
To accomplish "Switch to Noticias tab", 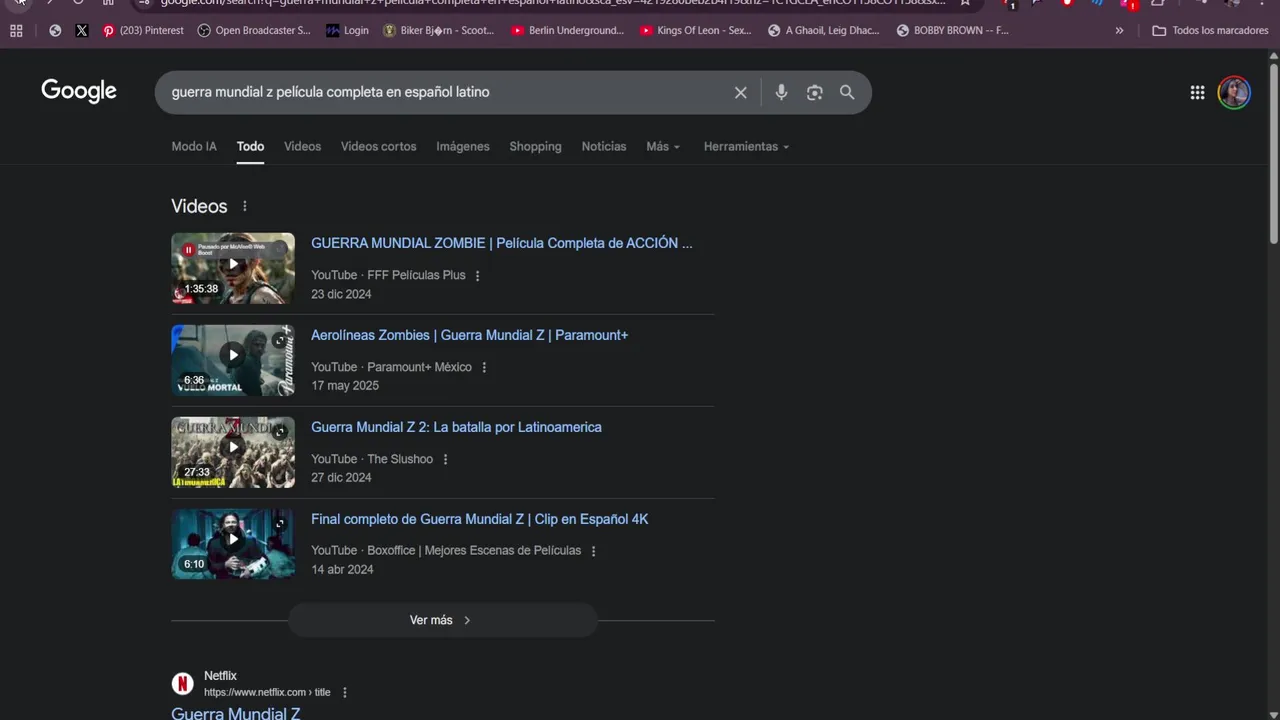I will click(x=604, y=146).
